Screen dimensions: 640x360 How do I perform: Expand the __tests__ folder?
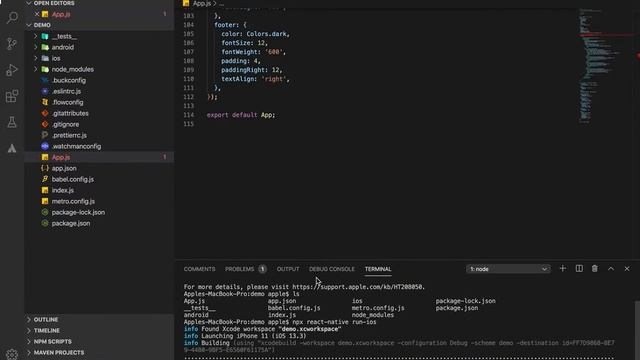[36, 36]
